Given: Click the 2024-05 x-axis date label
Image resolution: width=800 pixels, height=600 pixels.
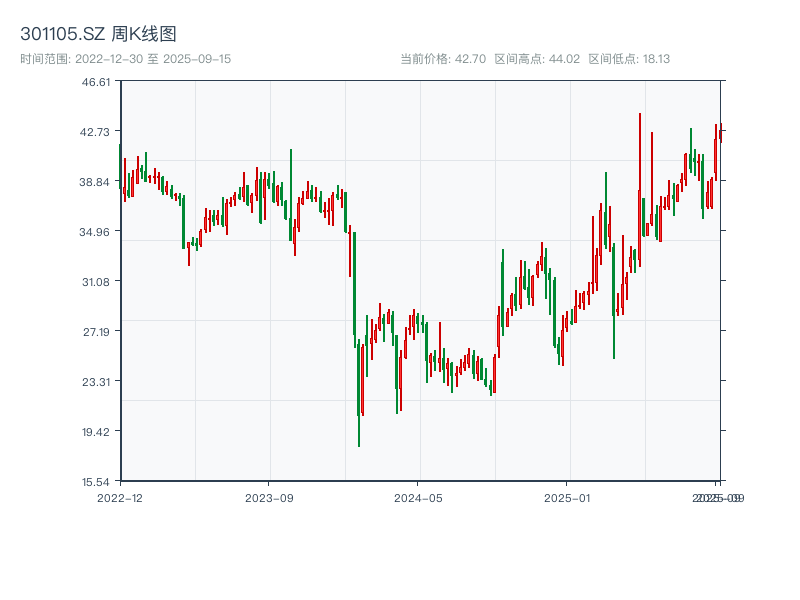Looking at the screenshot, I should (419, 497).
